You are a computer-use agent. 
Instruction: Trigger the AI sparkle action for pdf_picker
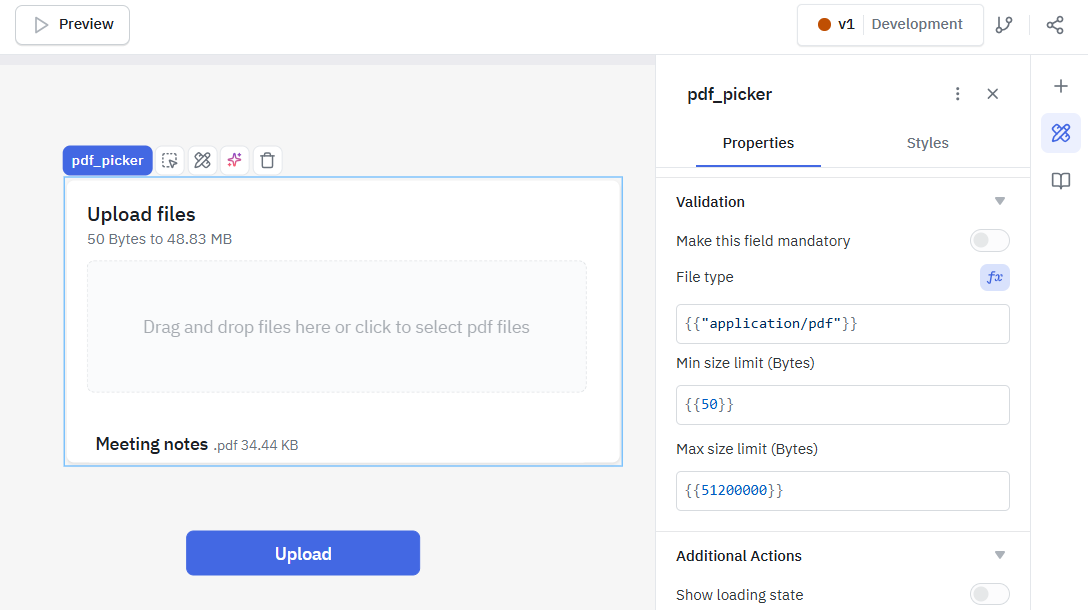[234, 160]
